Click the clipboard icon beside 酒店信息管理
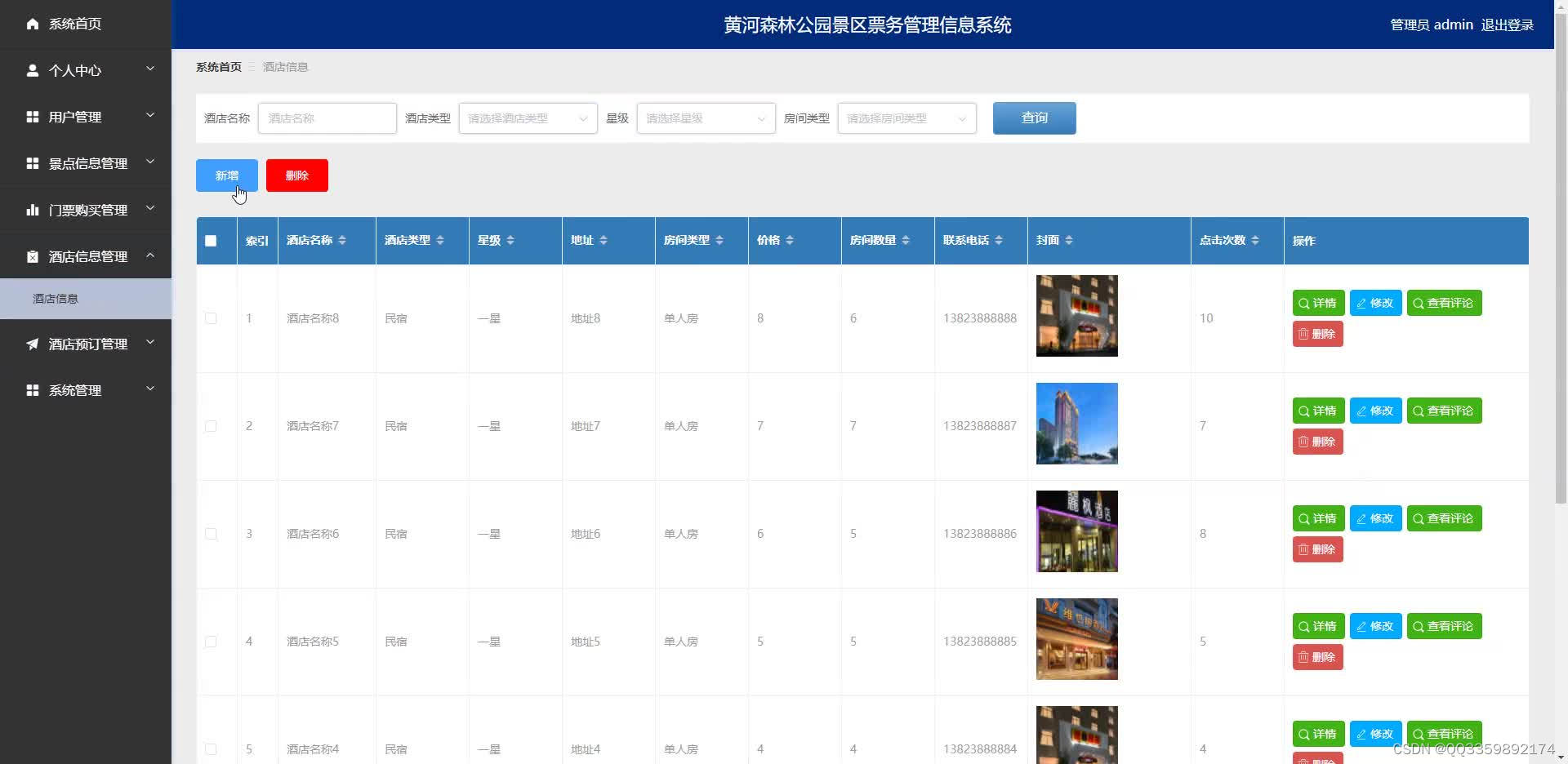 [33, 256]
